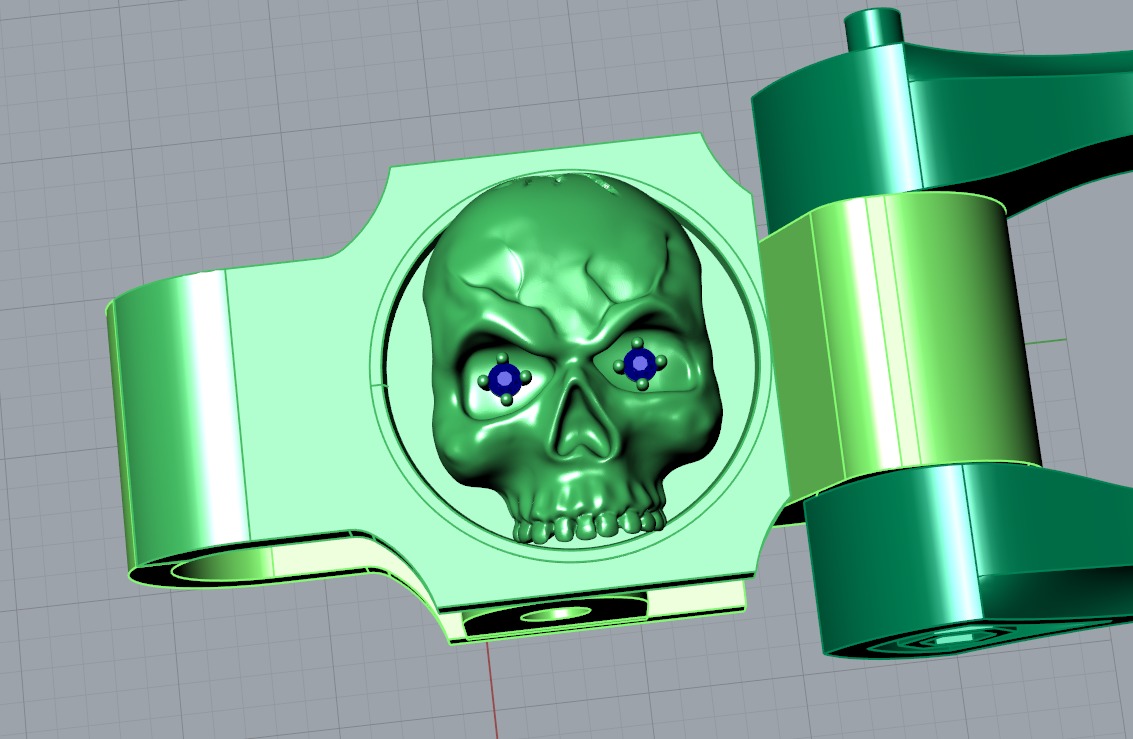Select the oval hole on the plate's underside
This screenshot has width=1133, height=739.
point(556,615)
